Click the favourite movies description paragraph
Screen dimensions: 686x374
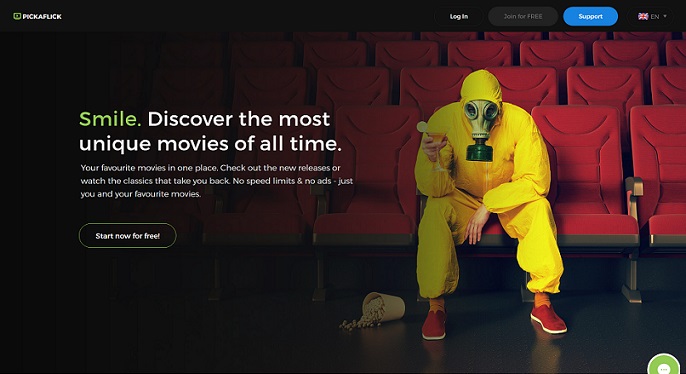(217, 181)
